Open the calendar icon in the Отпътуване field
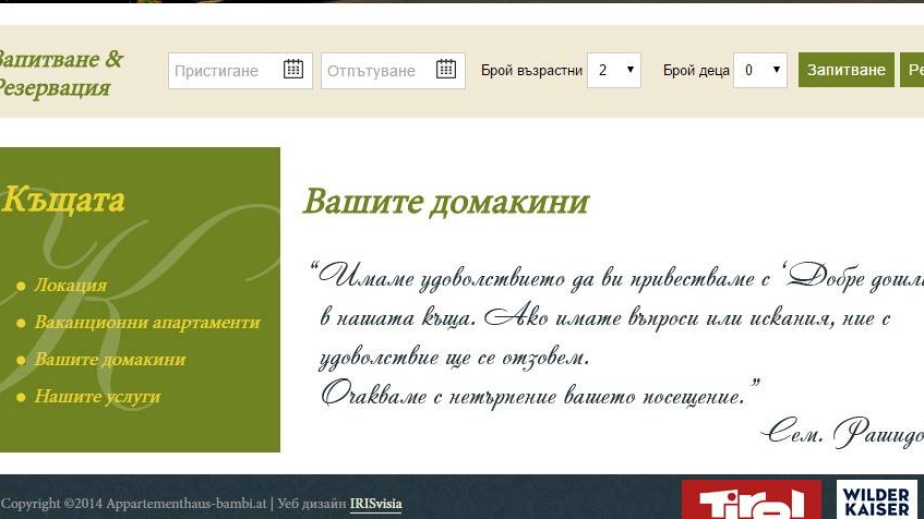Image resolution: width=924 pixels, height=519 pixels. click(x=446, y=69)
